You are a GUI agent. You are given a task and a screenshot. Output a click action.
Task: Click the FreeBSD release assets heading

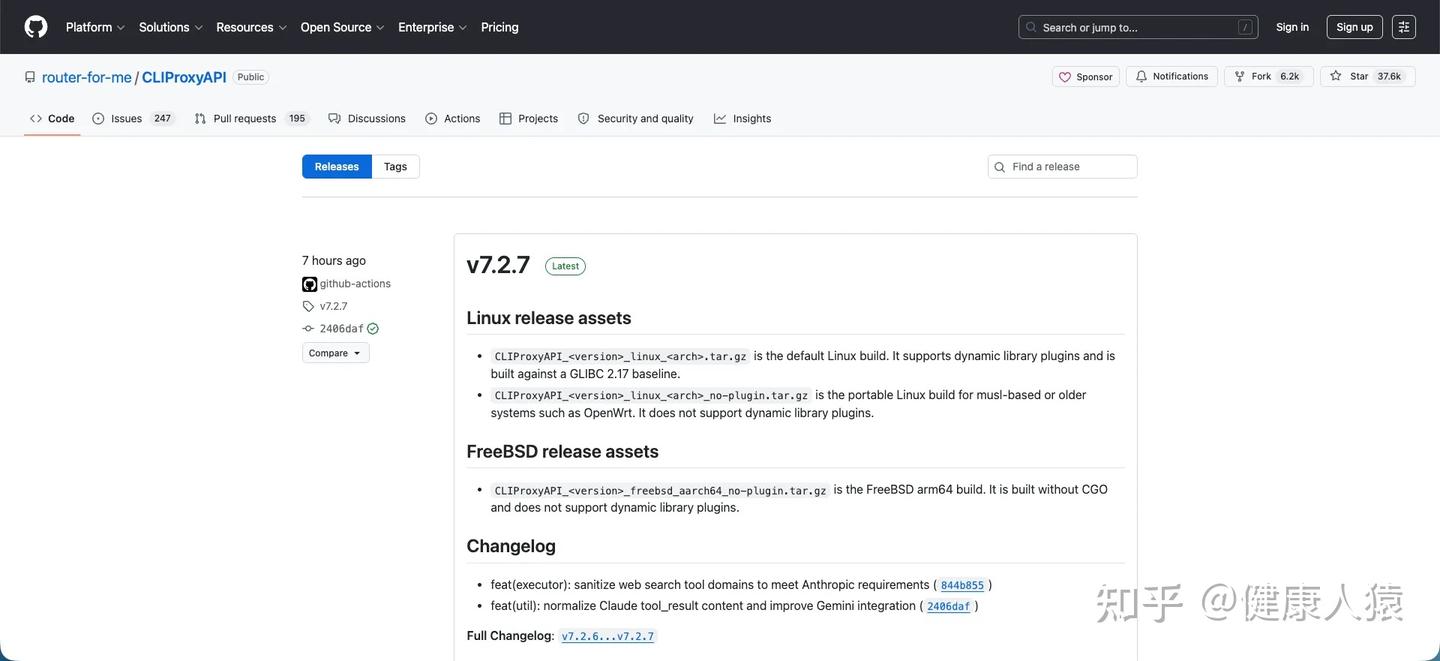563,451
